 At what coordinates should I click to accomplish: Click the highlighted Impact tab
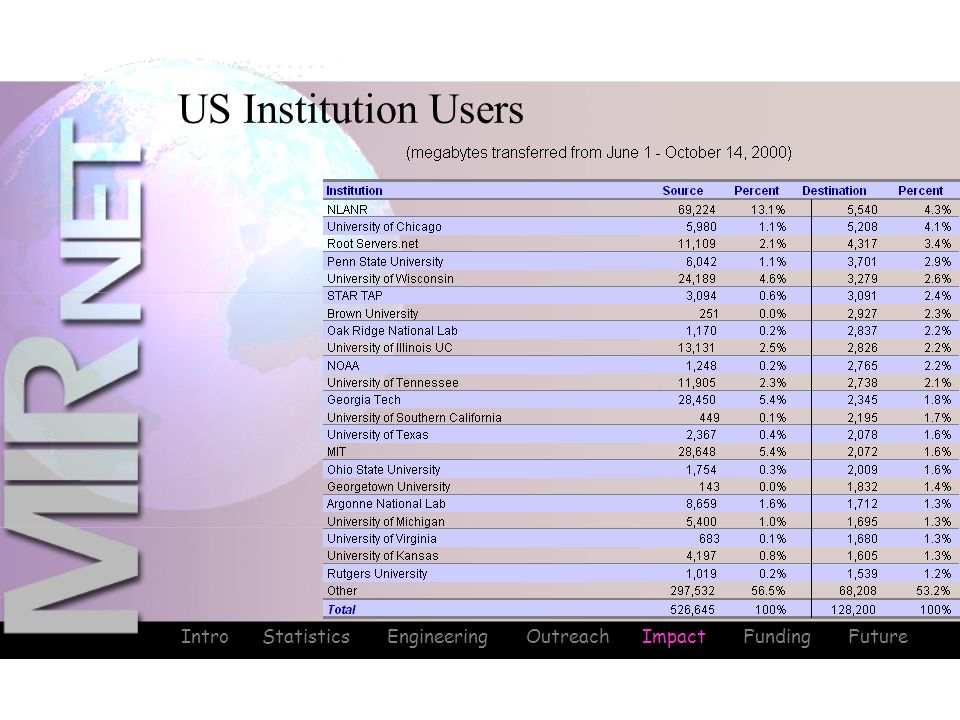(x=673, y=637)
